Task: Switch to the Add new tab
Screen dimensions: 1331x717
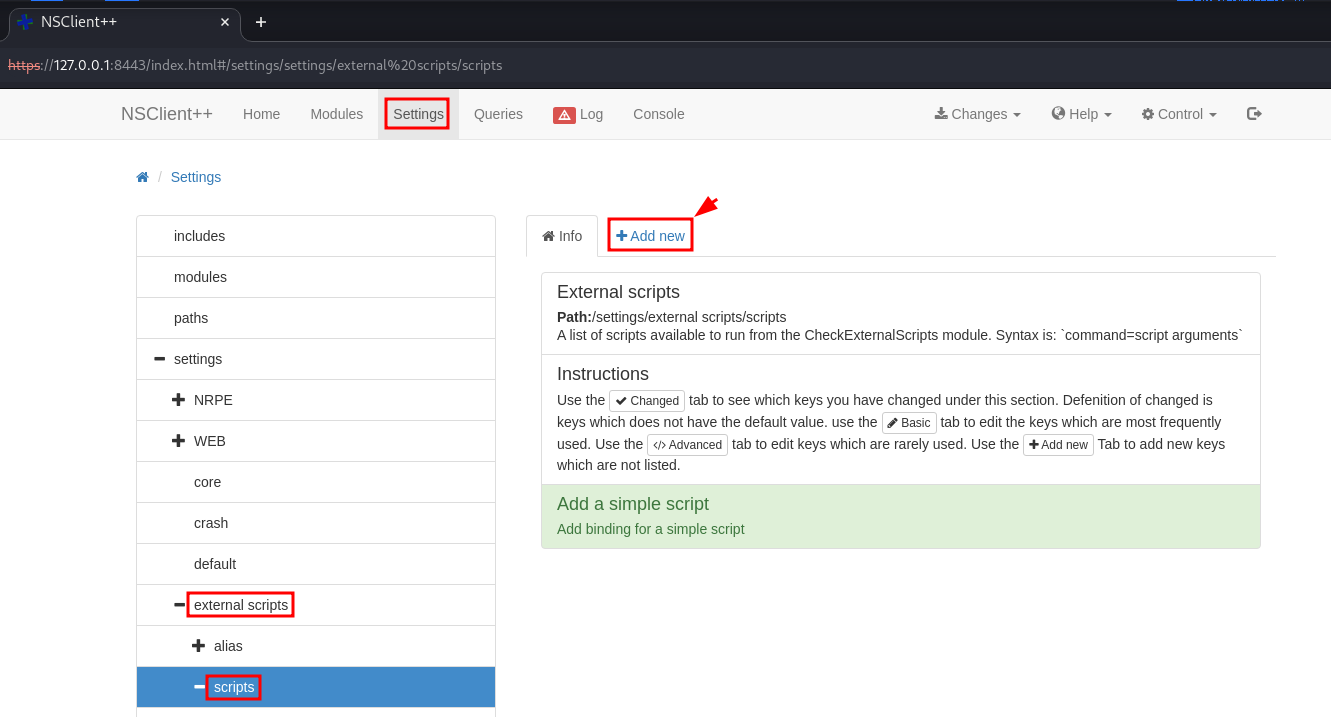Action: pyautogui.click(x=650, y=236)
